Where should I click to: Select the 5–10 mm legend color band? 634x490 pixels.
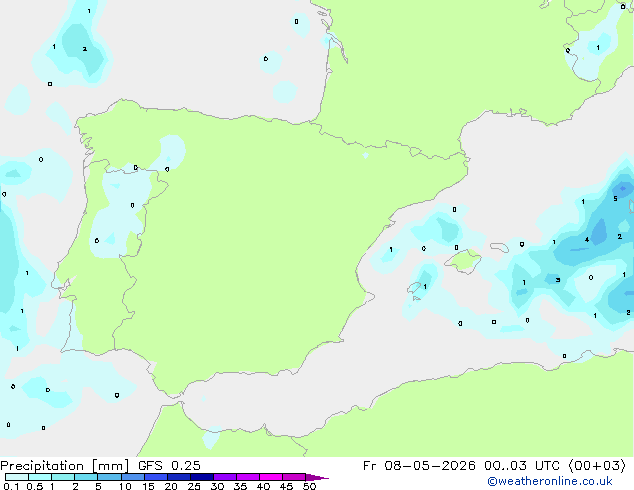point(109,477)
